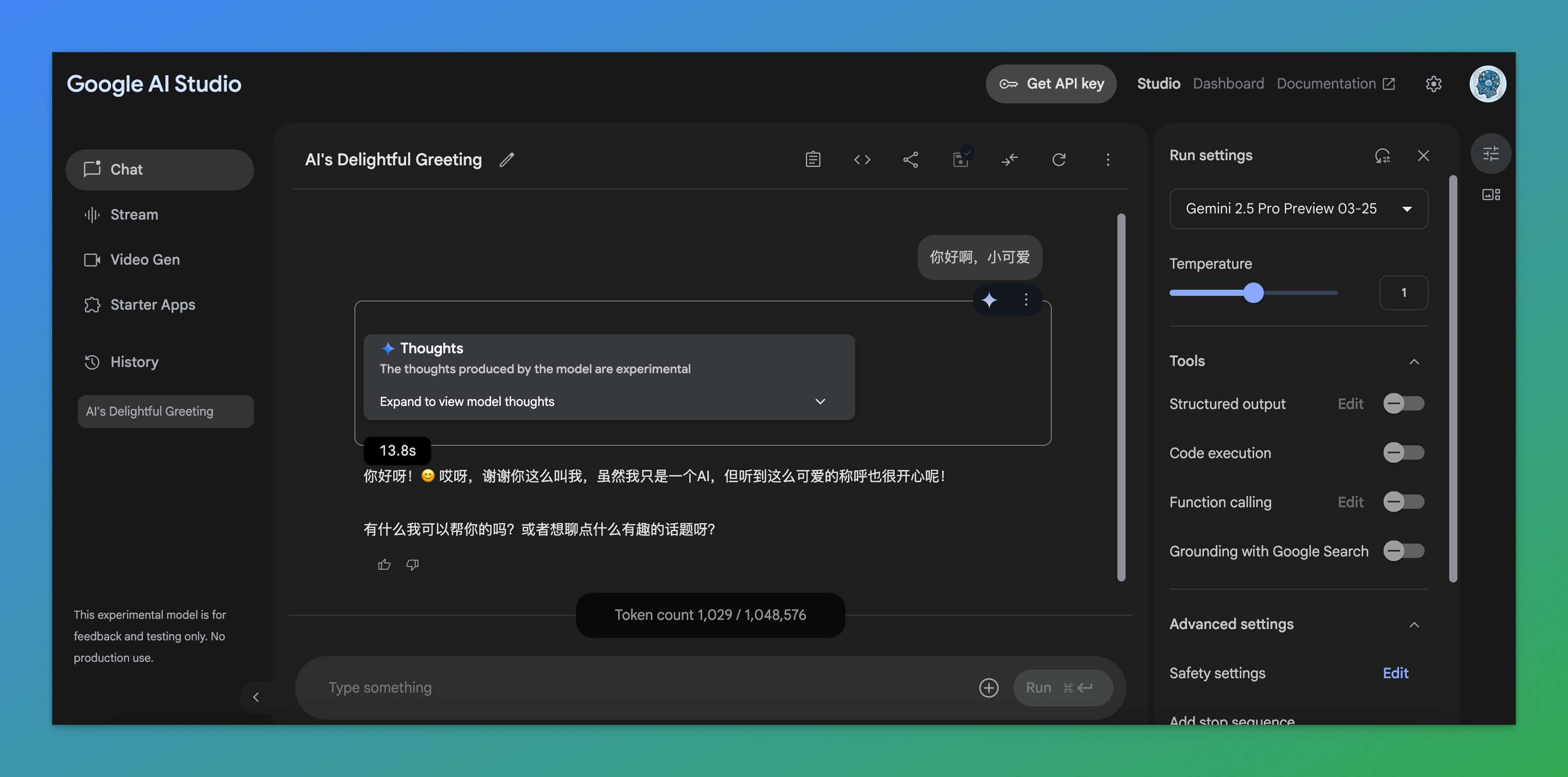
Task: Click the thumbs up icon below the response
Action: (384, 565)
